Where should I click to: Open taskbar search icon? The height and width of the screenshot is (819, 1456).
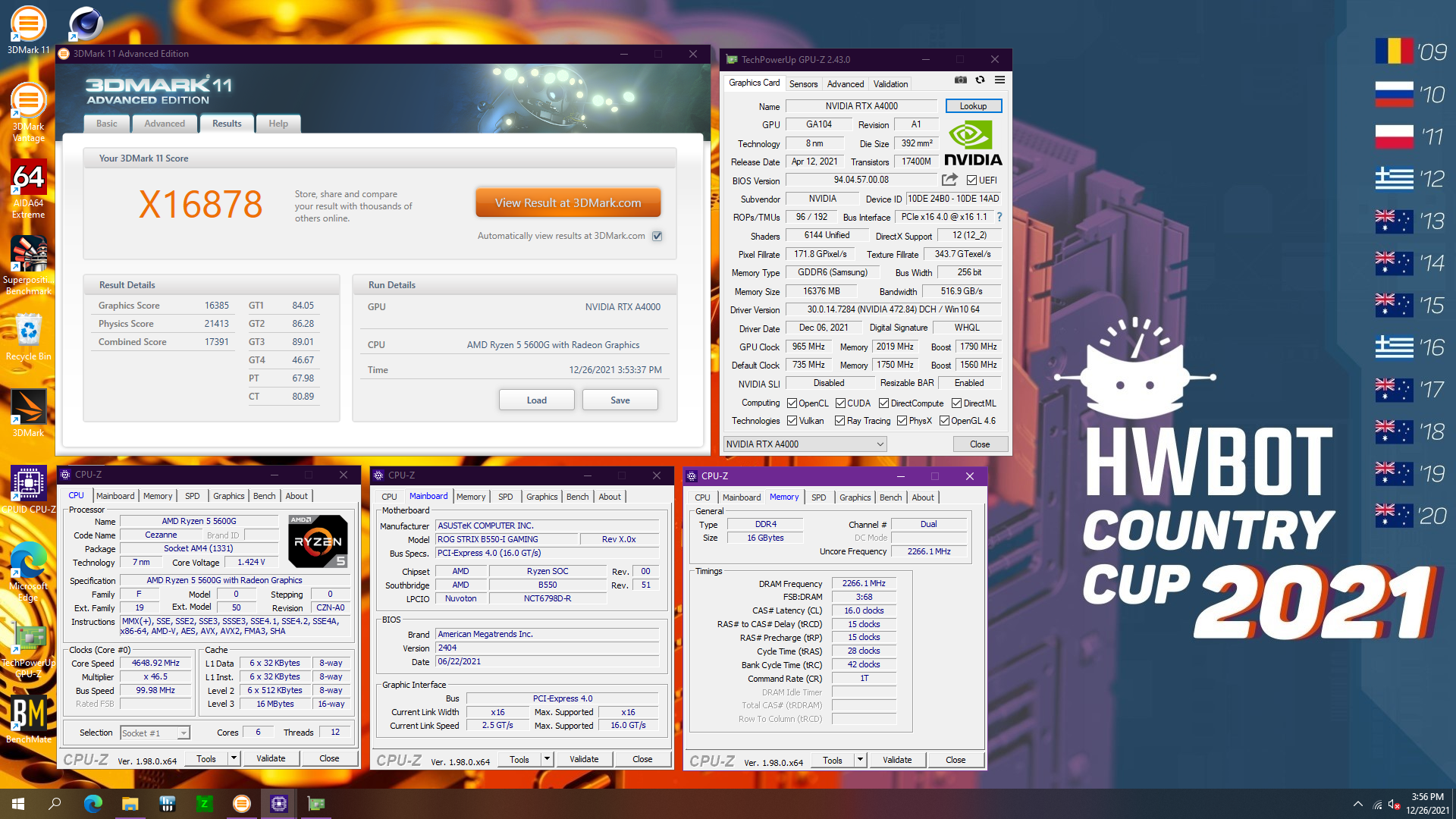point(55,804)
